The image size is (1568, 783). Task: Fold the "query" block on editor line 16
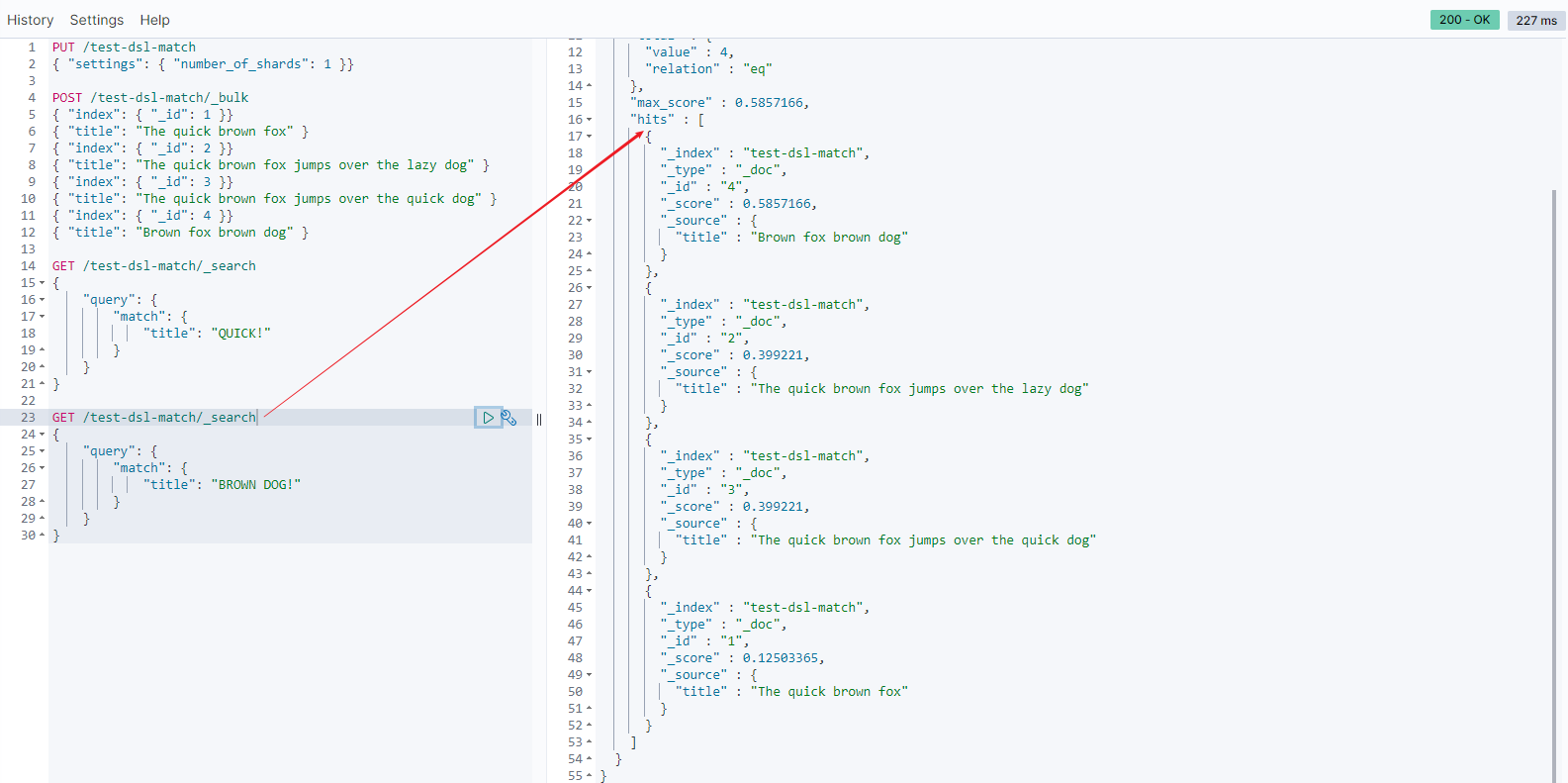42,300
